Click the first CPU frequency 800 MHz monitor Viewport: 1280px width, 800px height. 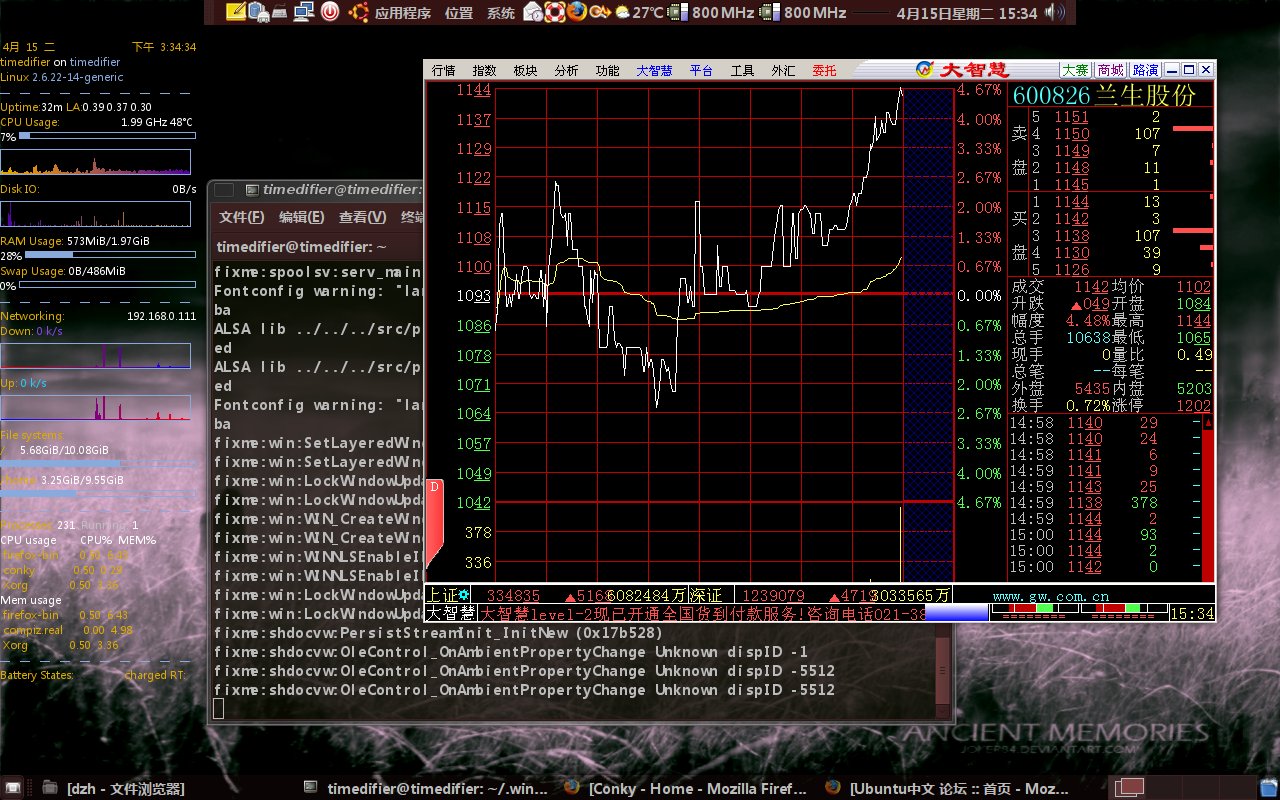[x=711, y=12]
